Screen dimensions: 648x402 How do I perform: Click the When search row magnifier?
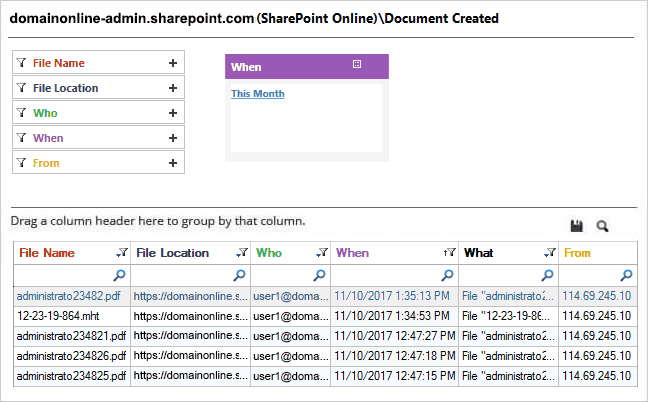click(447, 275)
